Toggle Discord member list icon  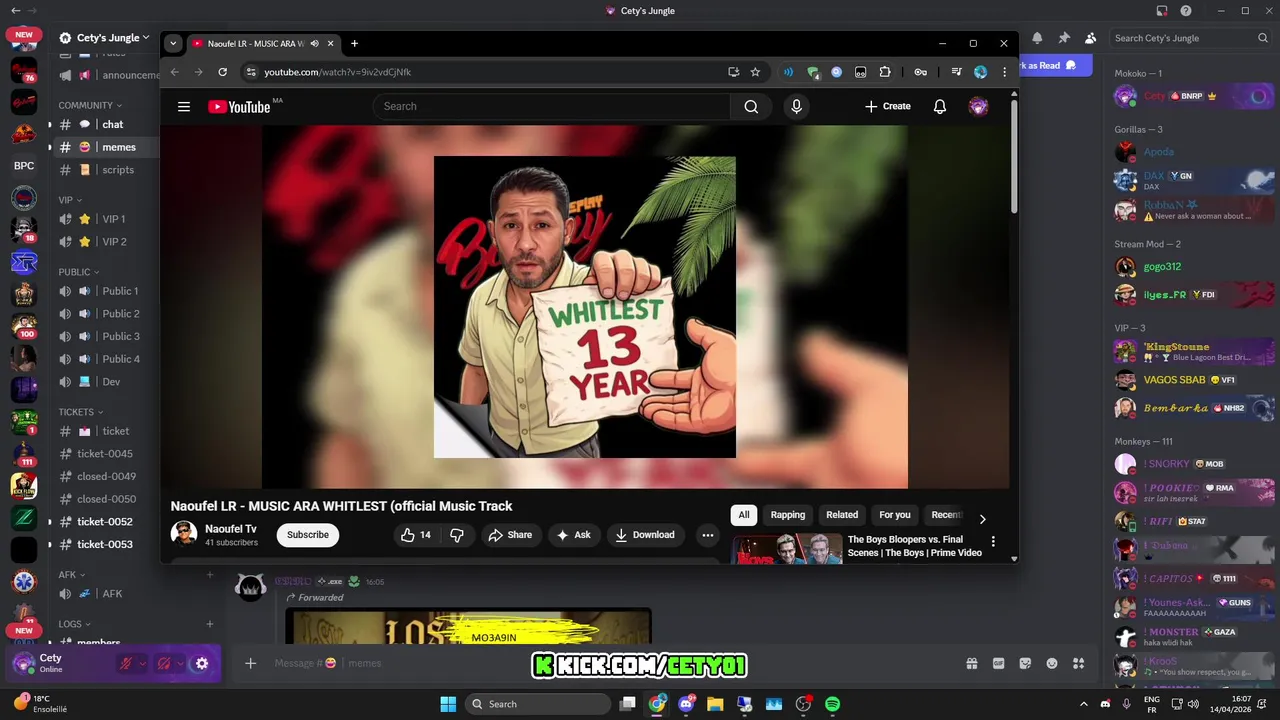[x=1090, y=38]
